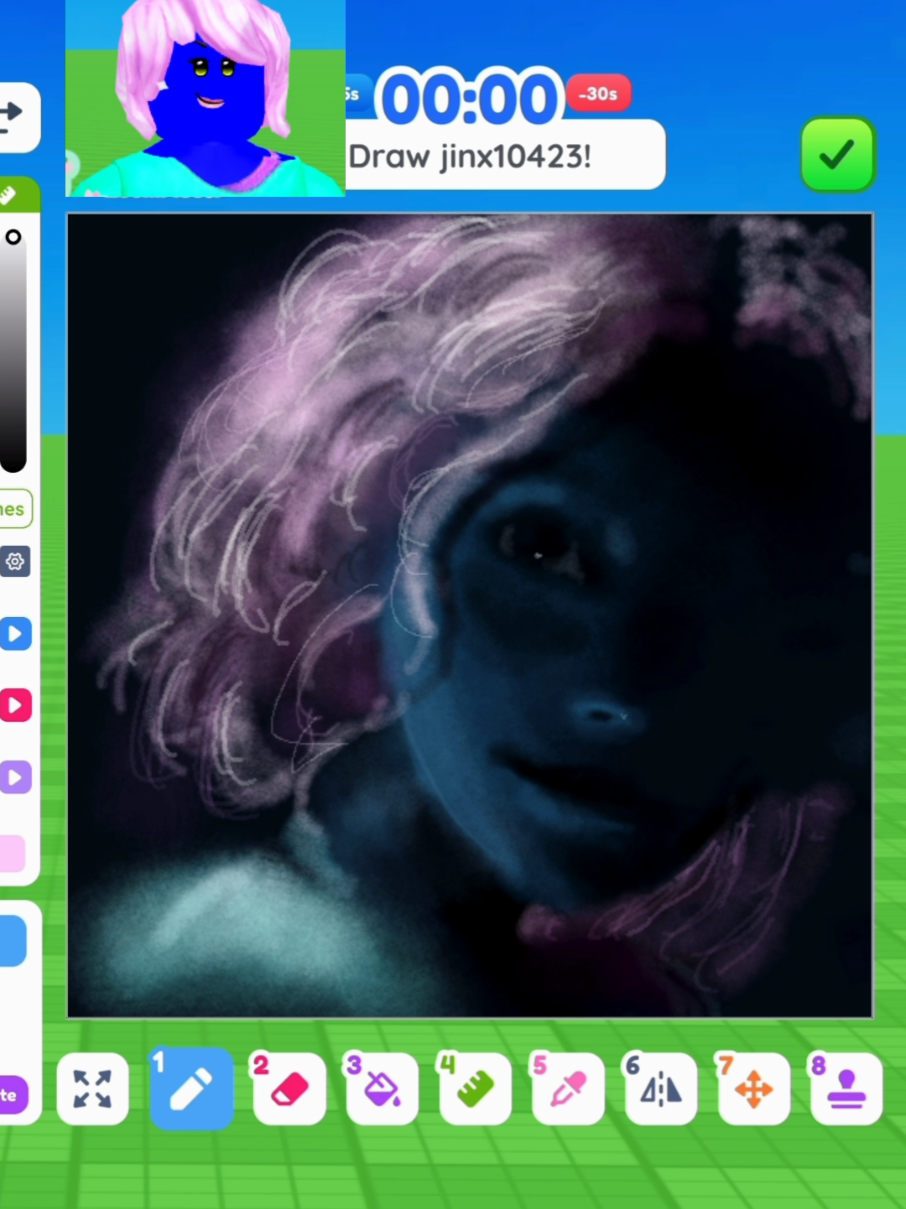Image resolution: width=906 pixels, height=1209 pixels.
Task: Select the blue color swatch in sidebar
Action: pyautogui.click(x=12, y=942)
